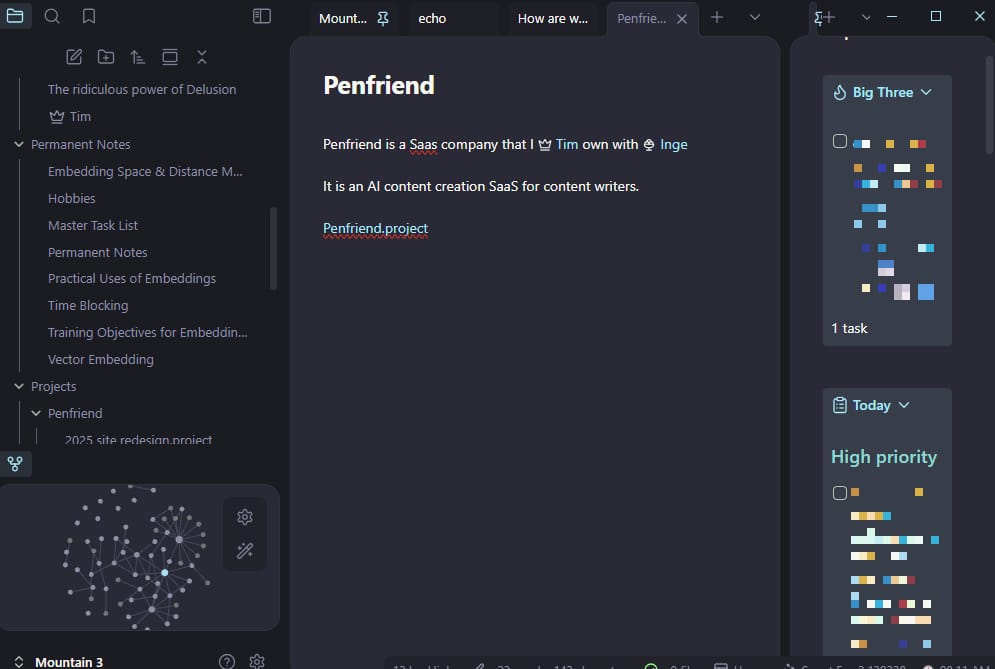Click highlighted blue node in local graph
The image size is (995, 669).
pyautogui.click(x=165, y=573)
